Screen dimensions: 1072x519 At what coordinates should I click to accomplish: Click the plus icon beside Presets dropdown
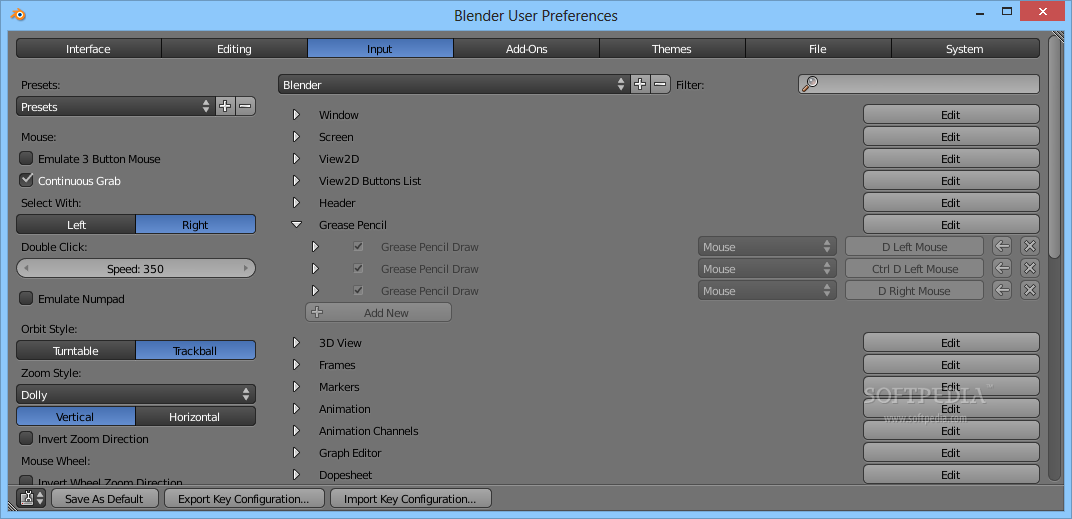tap(226, 107)
